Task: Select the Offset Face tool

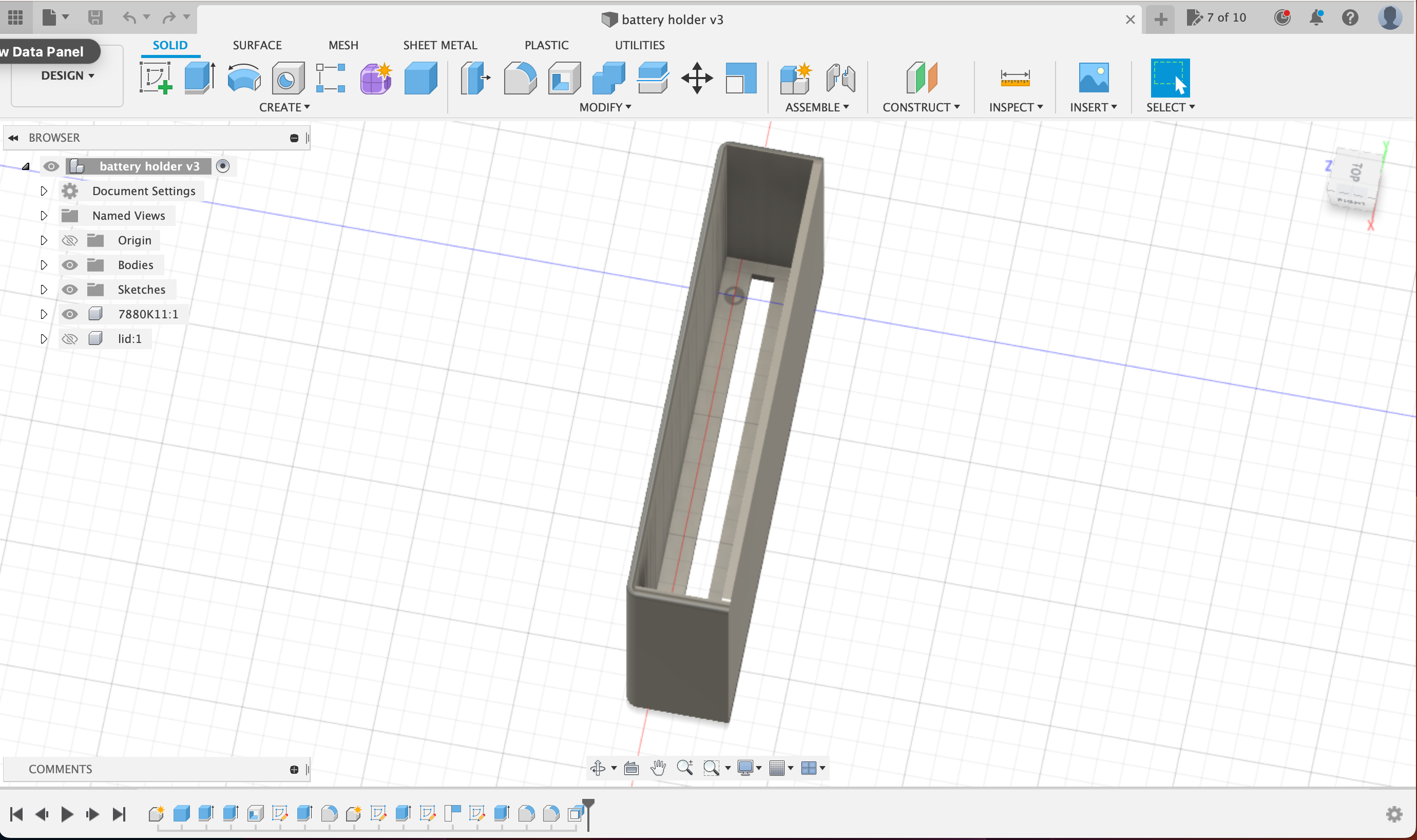Action: click(x=653, y=78)
